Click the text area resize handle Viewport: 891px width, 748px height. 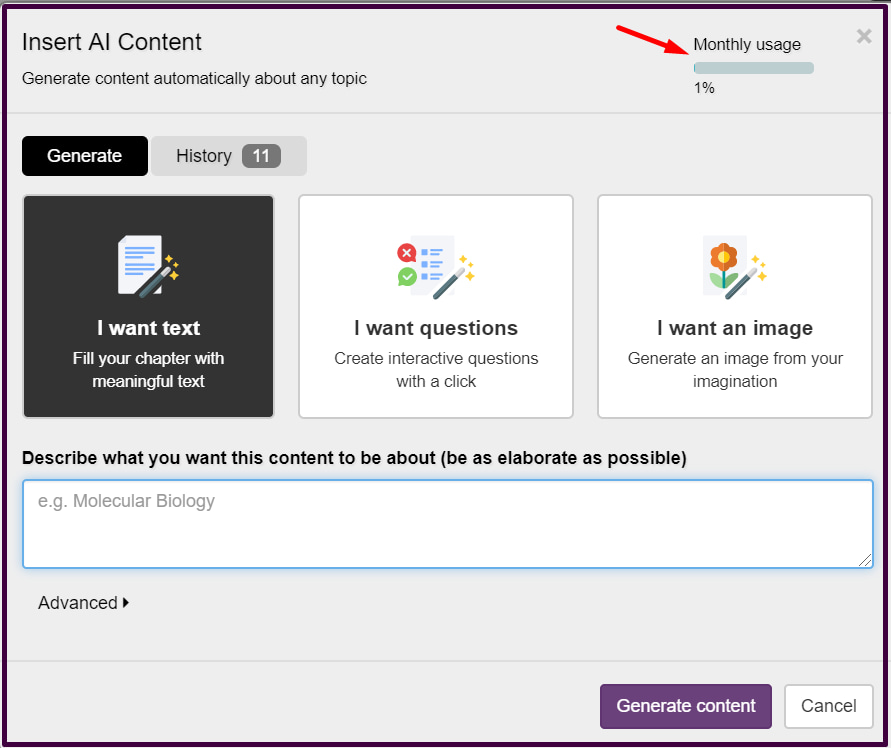[865, 561]
